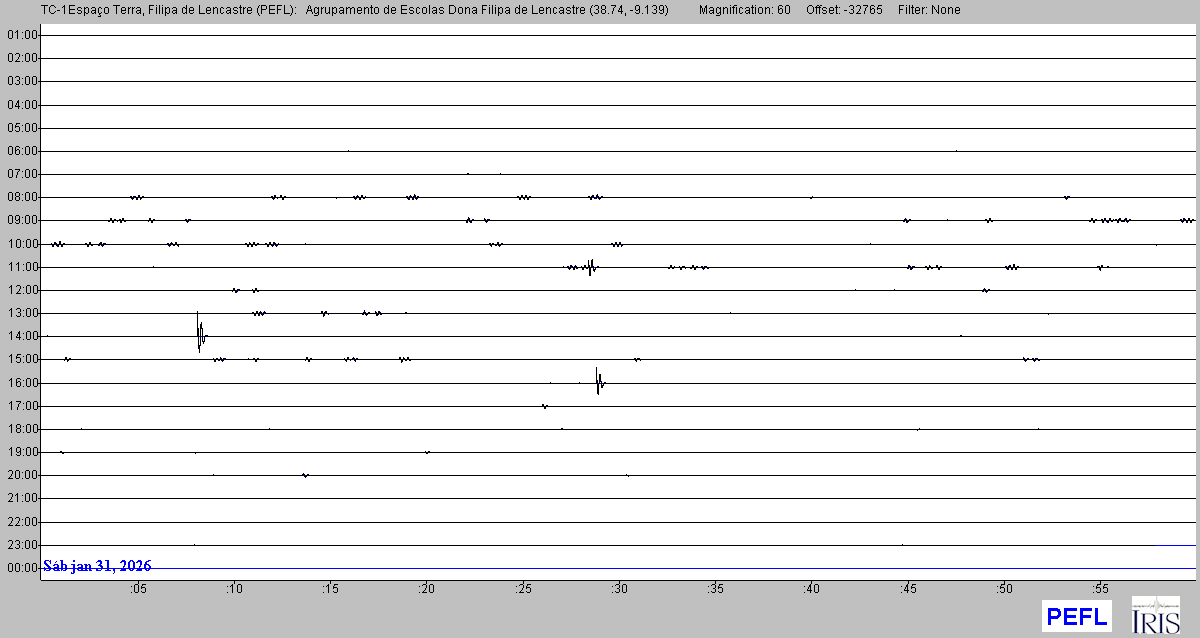Click the large seismic spike on 13:00 trace
Image resolution: width=1200 pixels, height=638 pixels.
(x=200, y=332)
